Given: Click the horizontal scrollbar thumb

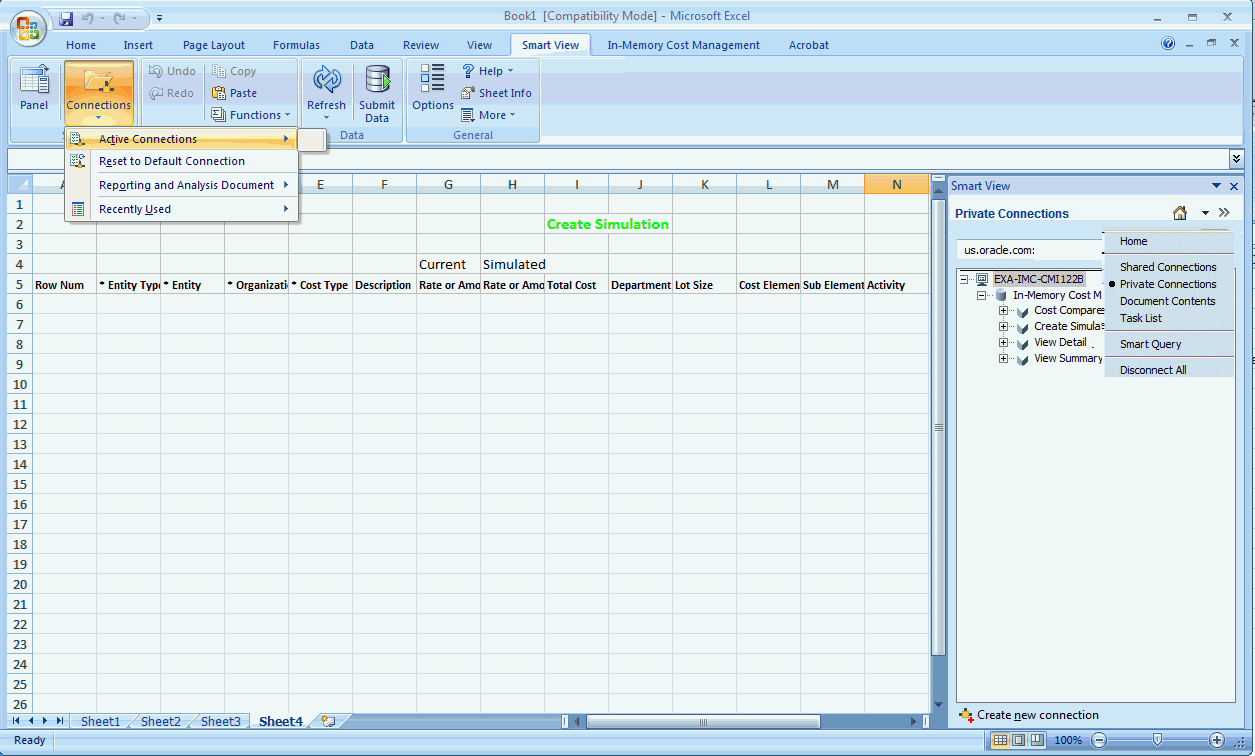Looking at the screenshot, I should [703, 721].
